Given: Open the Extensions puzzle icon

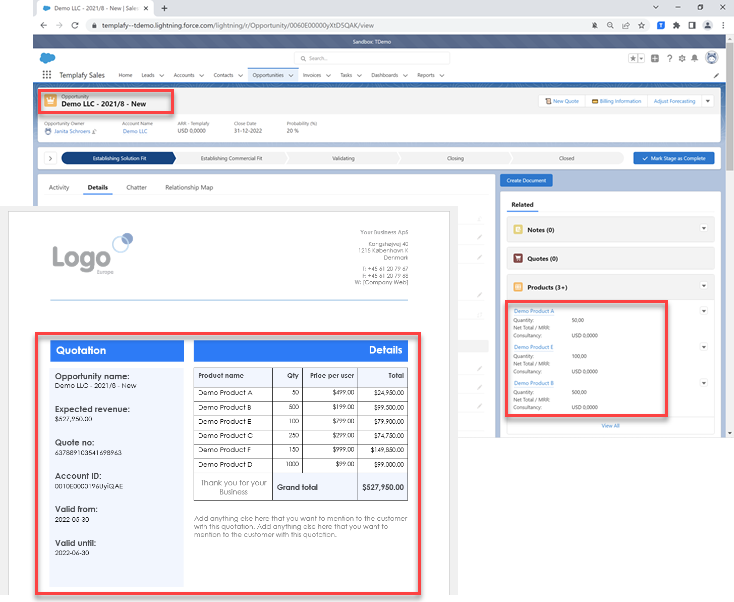Looking at the screenshot, I should point(676,25).
